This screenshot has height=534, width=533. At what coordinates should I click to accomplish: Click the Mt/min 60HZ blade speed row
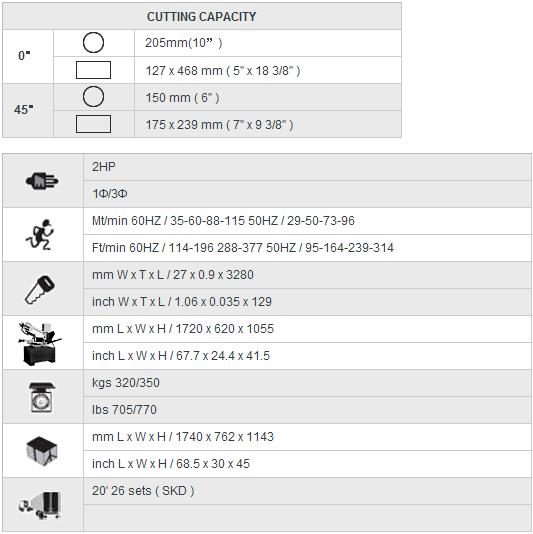(308, 221)
